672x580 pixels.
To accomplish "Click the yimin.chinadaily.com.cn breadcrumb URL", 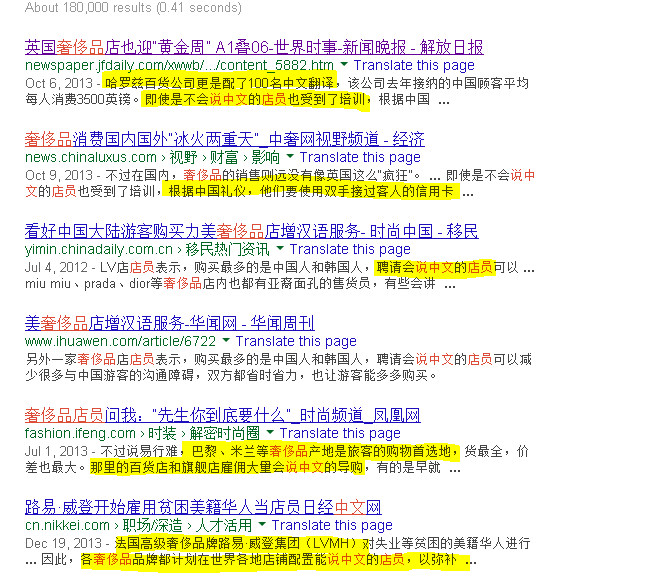I will point(147,249).
